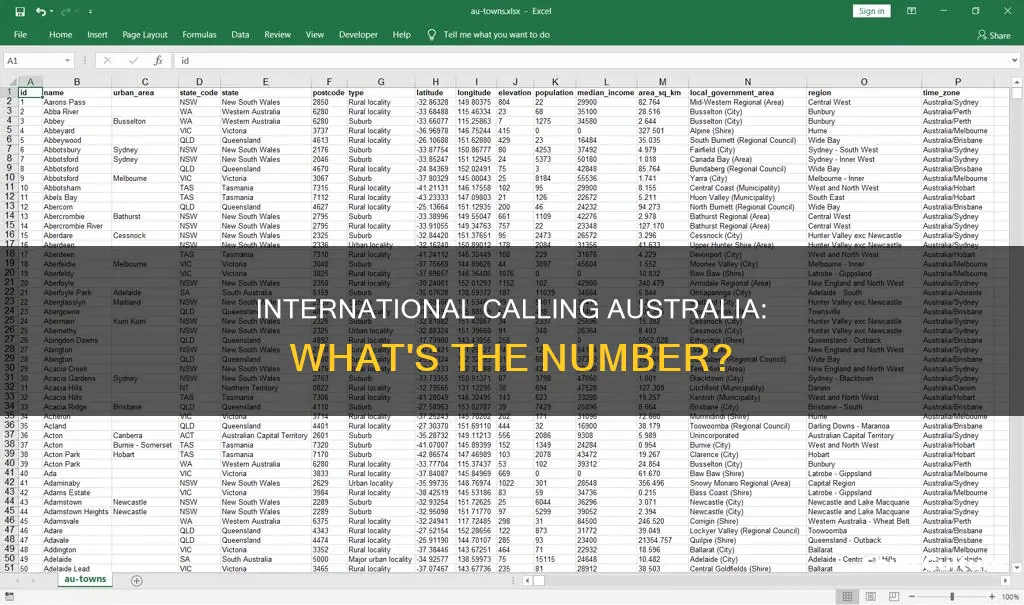The width and height of the screenshot is (1024, 605).
Task: Switch to the Home ribbon tab
Action: point(60,35)
